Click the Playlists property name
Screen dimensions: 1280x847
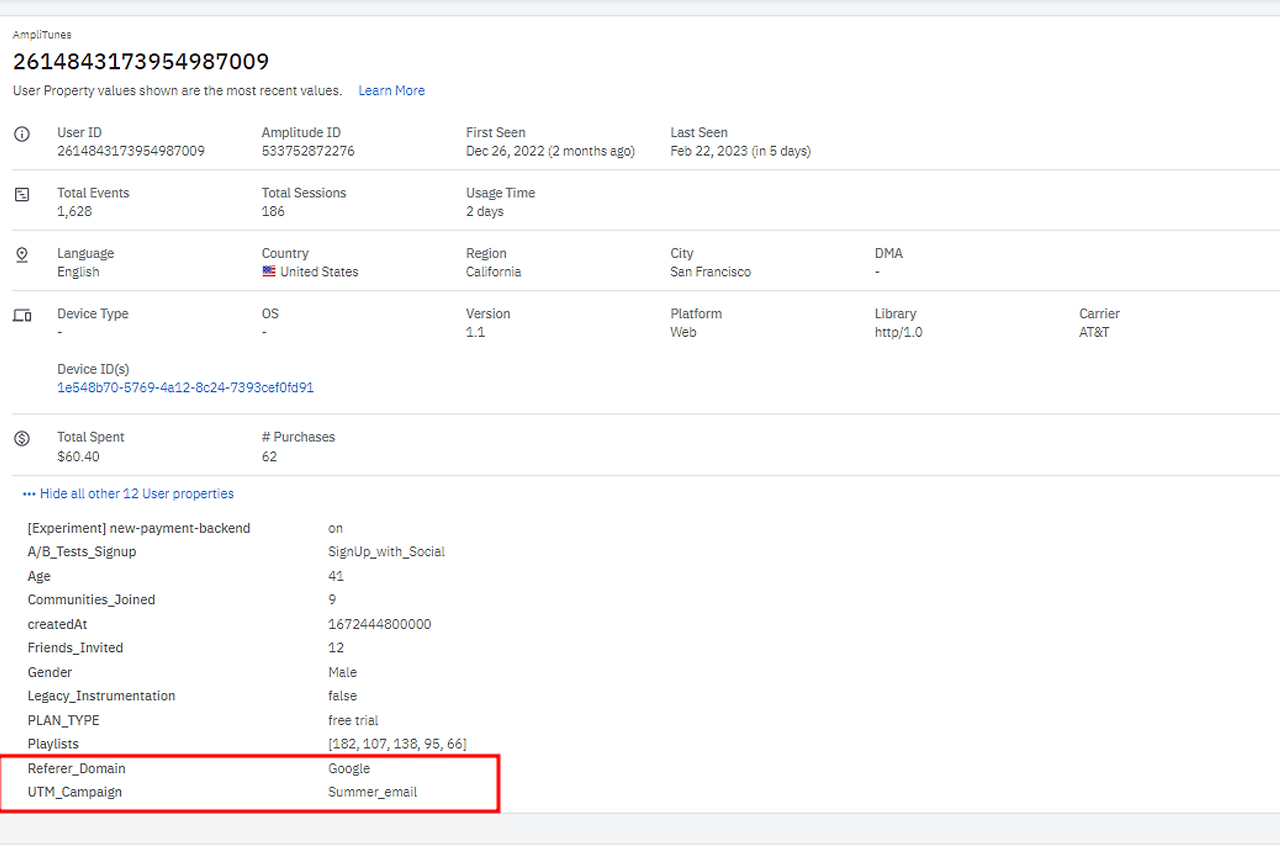point(53,744)
